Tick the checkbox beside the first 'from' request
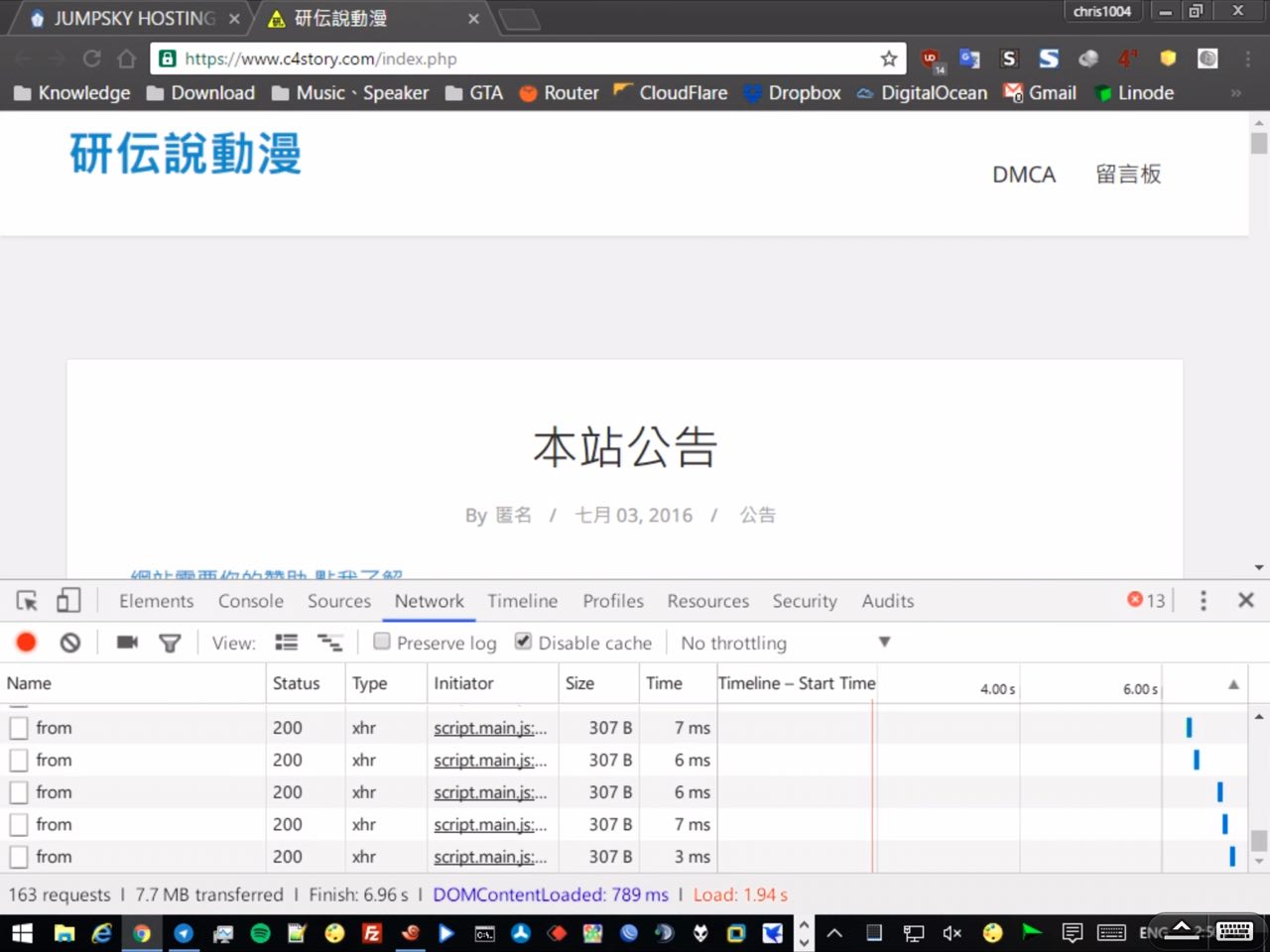 (19, 728)
